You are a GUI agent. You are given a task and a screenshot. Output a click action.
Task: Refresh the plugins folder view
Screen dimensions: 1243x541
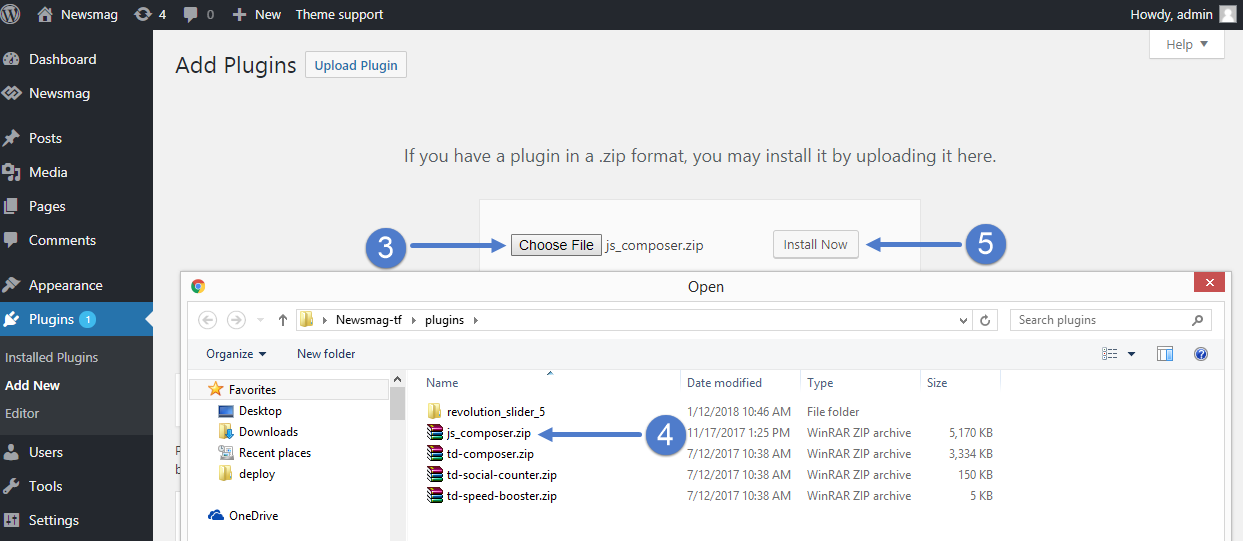tap(986, 320)
